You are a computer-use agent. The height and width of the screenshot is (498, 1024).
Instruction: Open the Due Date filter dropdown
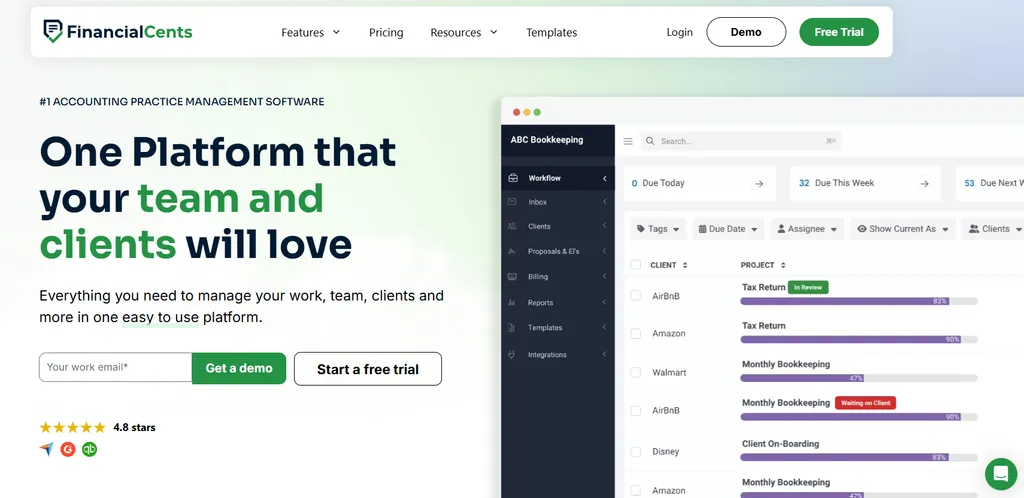click(728, 229)
